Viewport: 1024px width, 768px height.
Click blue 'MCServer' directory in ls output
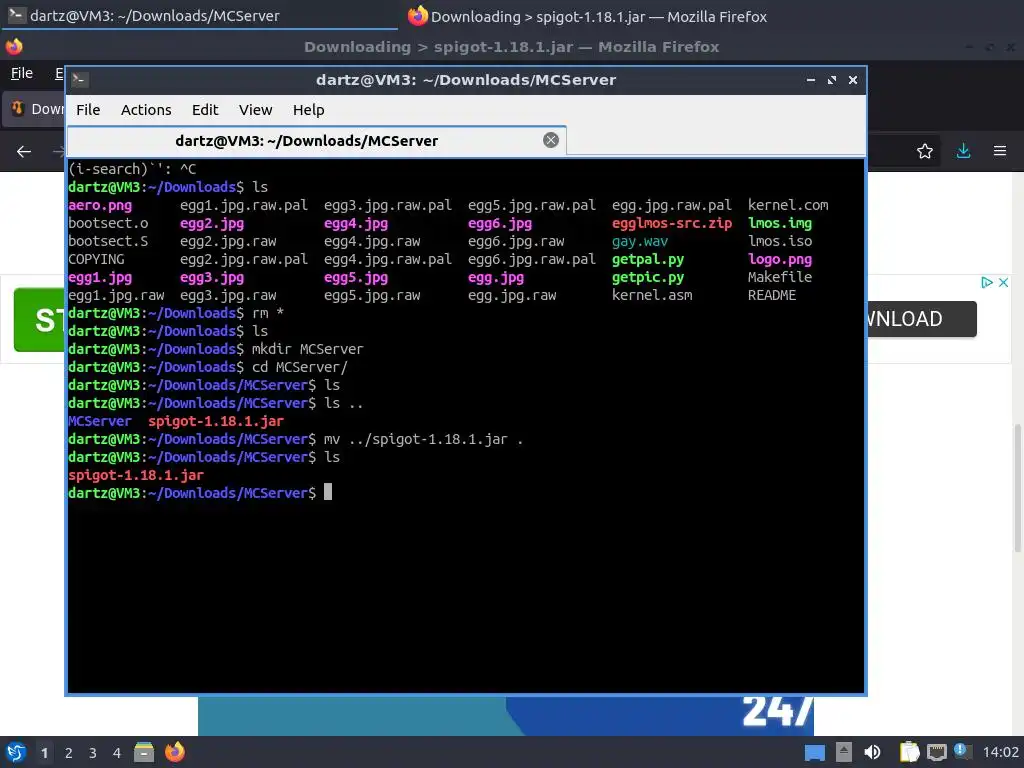click(100, 421)
